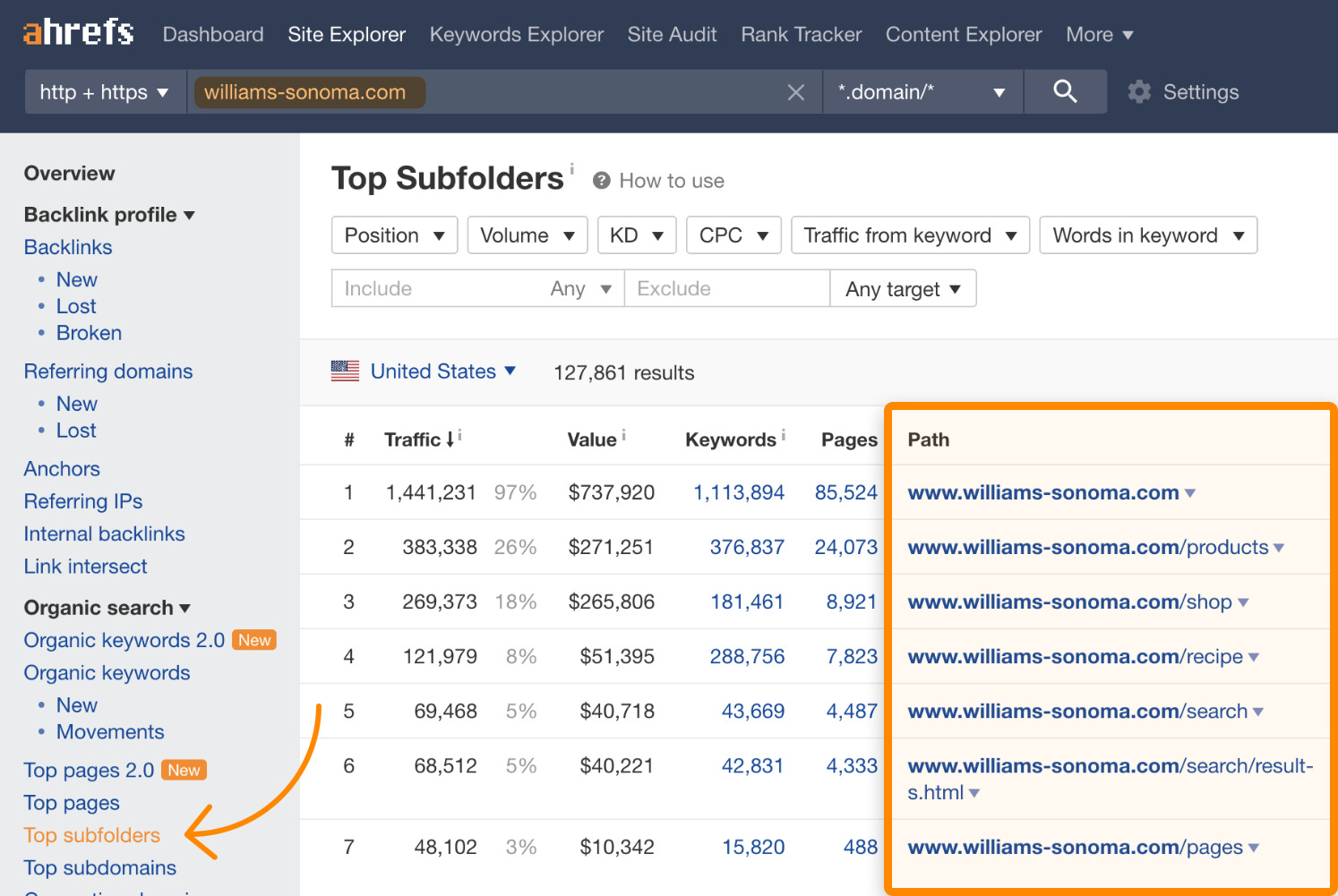This screenshot has height=896, width=1338.
Task: Open the Traffic from keyword filter
Action: (909, 235)
